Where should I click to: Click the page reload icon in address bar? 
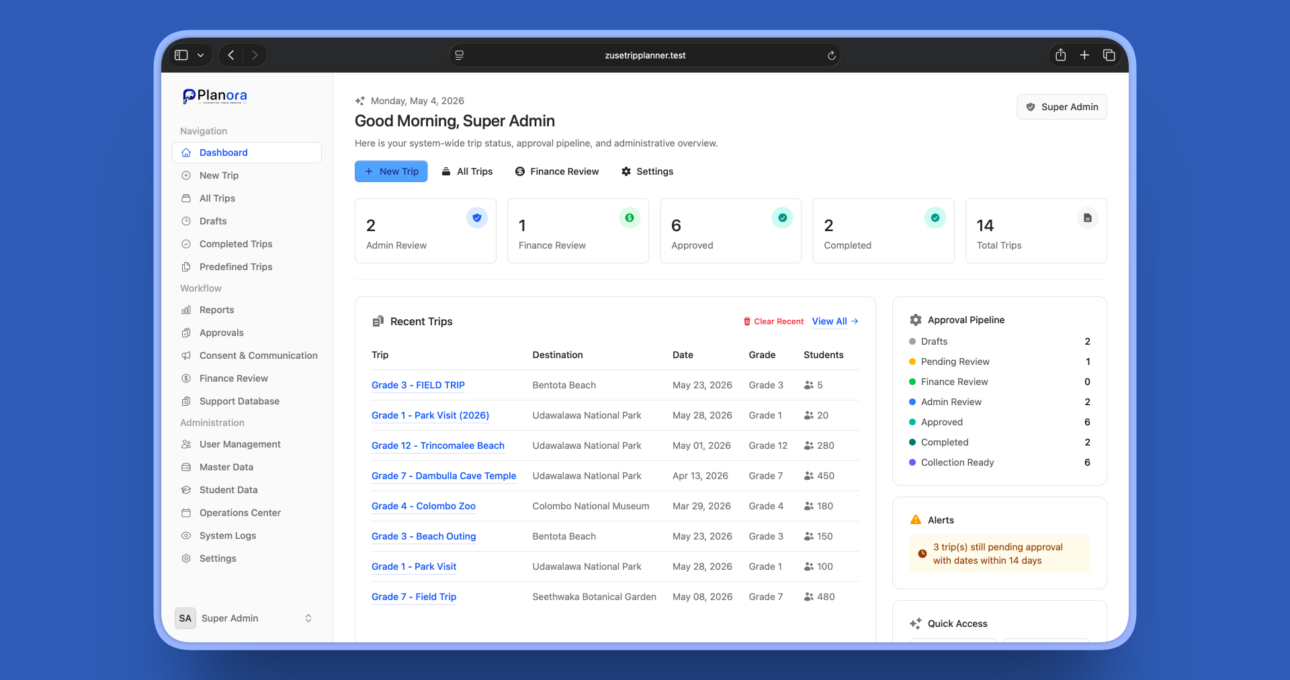(831, 55)
